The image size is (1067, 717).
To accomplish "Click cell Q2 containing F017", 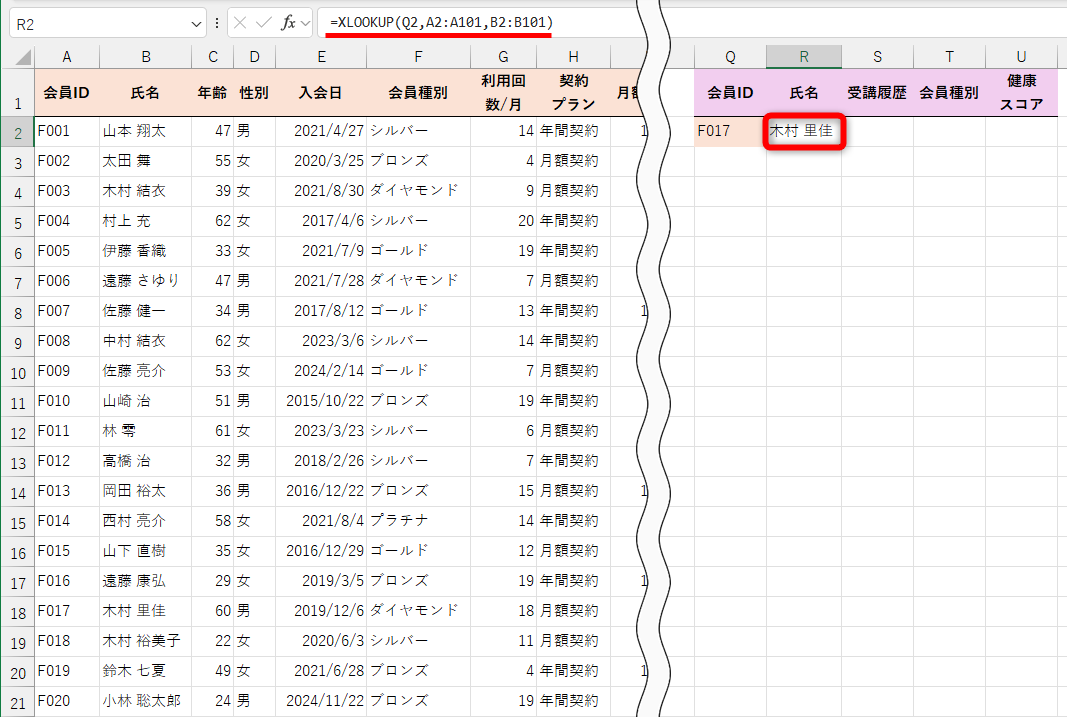I will [729, 130].
